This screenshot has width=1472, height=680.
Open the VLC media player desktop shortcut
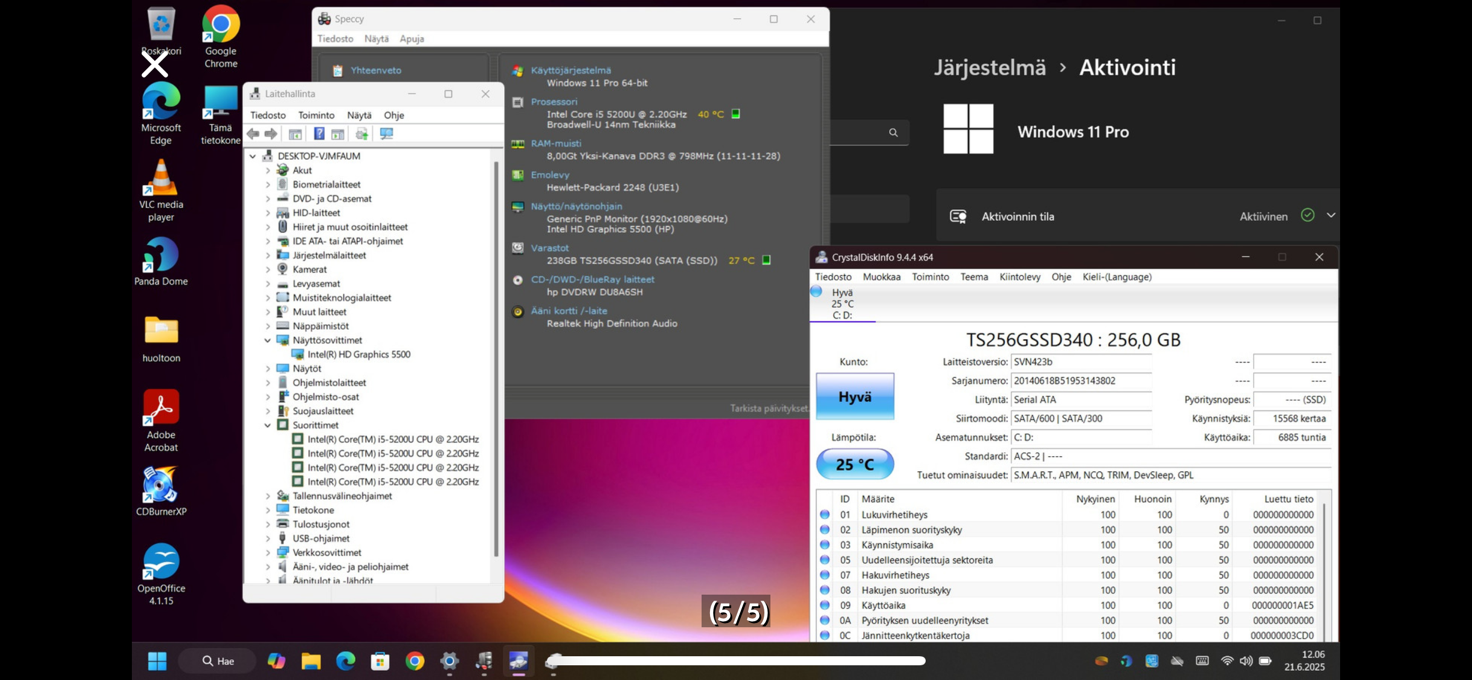pos(161,190)
